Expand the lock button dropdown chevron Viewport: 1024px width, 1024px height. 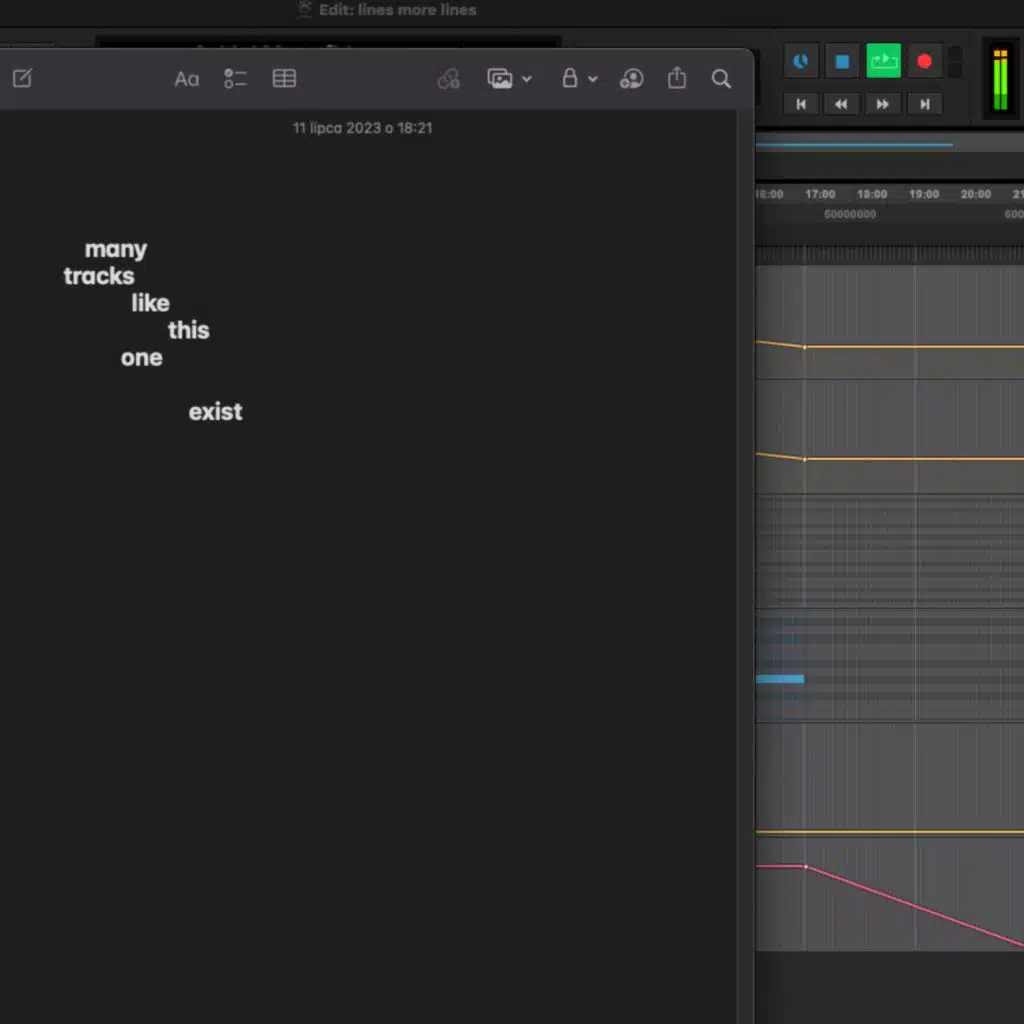[593, 79]
